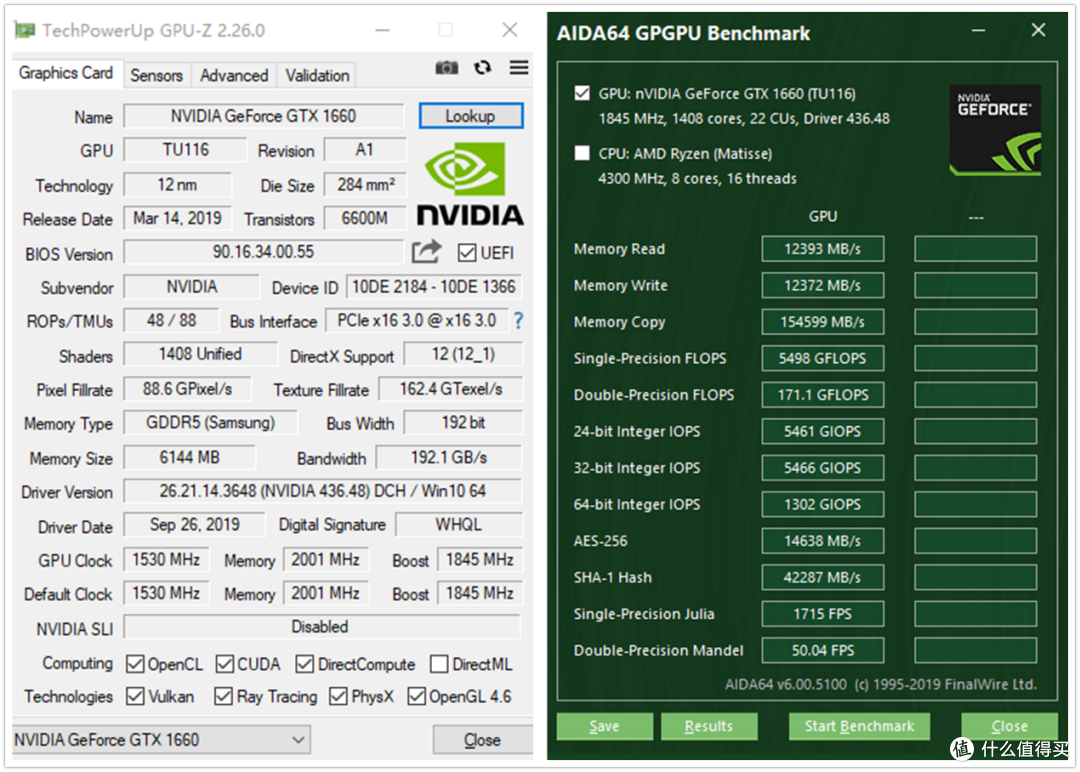1080x772 pixels.
Task: Click the Results button in AIDA64
Action: pos(709,726)
